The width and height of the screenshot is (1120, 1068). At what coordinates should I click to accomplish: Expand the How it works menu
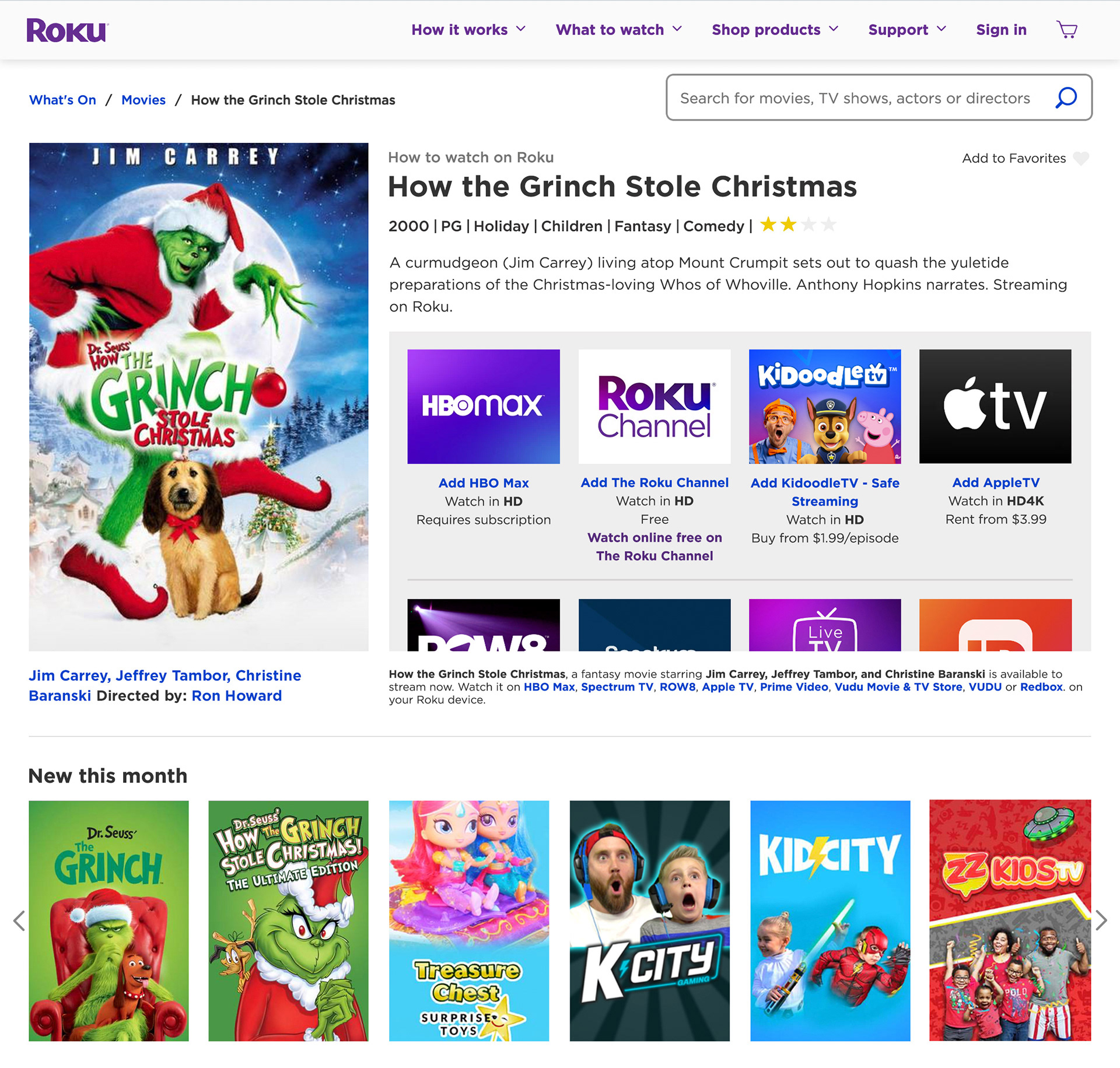pyautogui.click(x=468, y=30)
